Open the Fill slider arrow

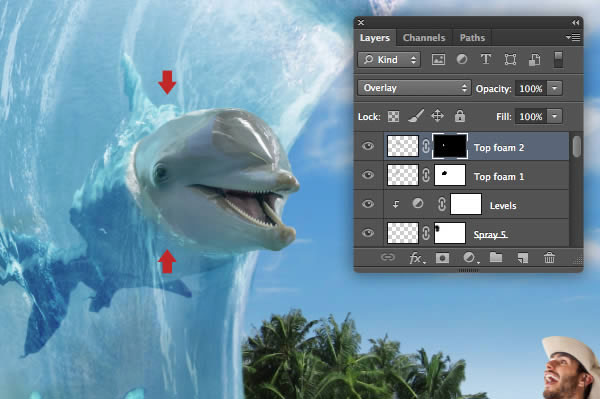click(554, 116)
